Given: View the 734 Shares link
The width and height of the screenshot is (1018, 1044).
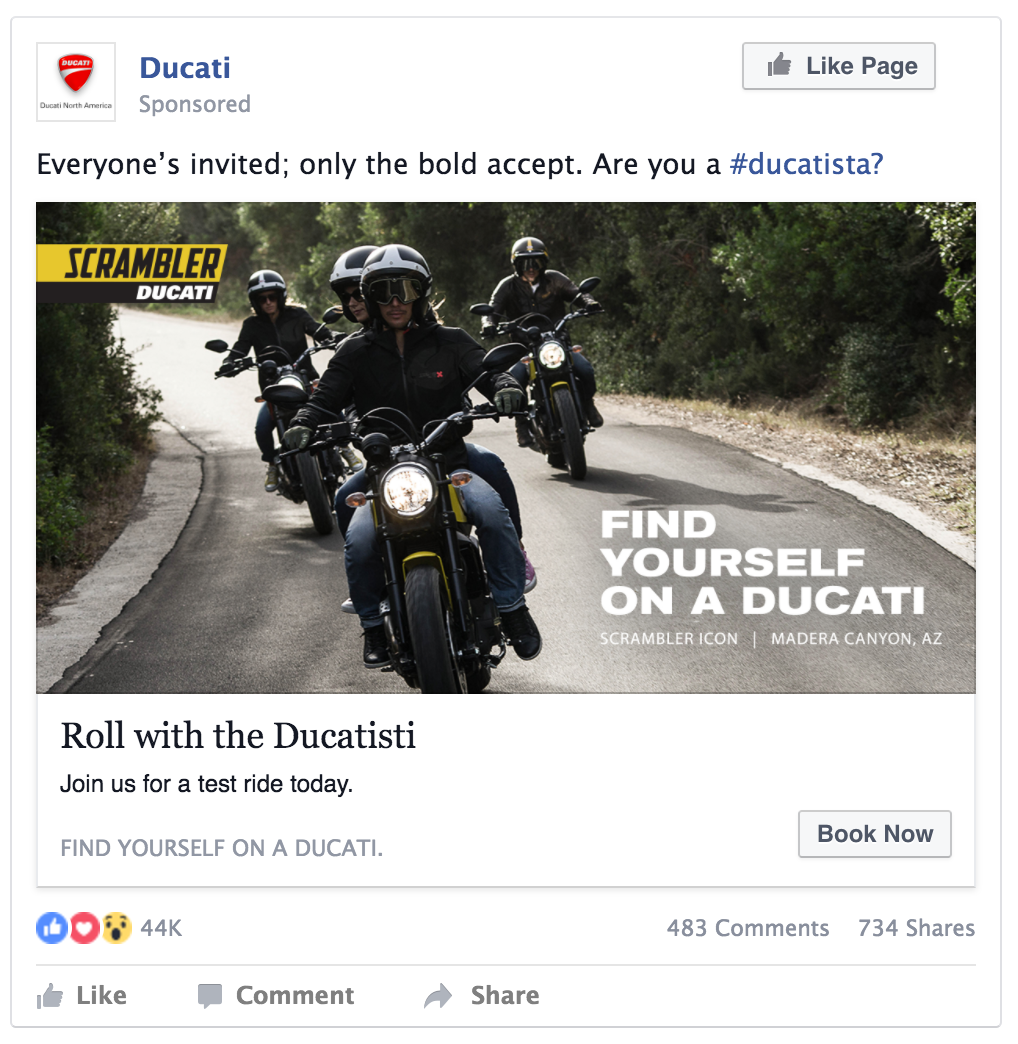Looking at the screenshot, I should coord(916,927).
